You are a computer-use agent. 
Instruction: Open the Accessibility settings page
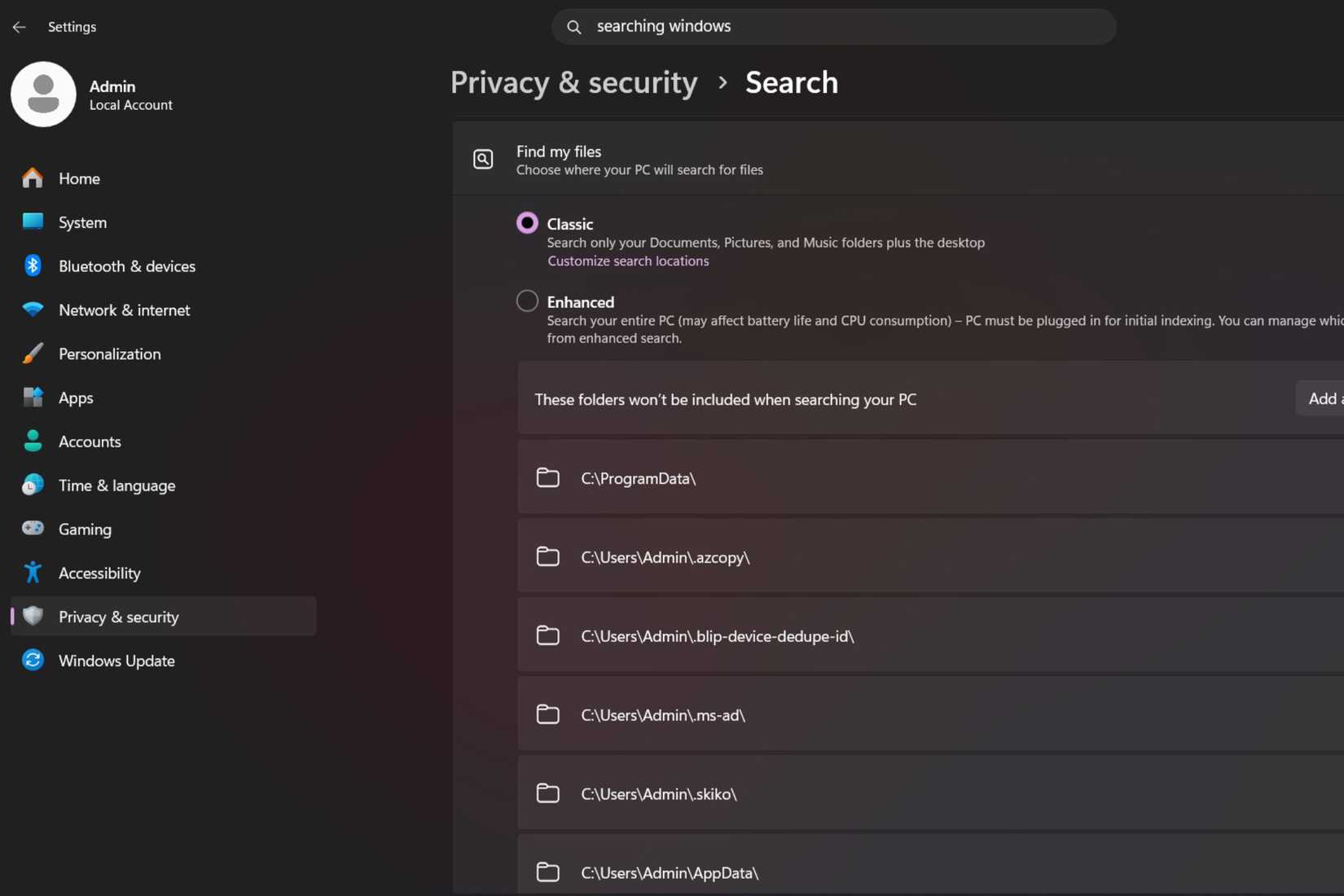click(163, 573)
